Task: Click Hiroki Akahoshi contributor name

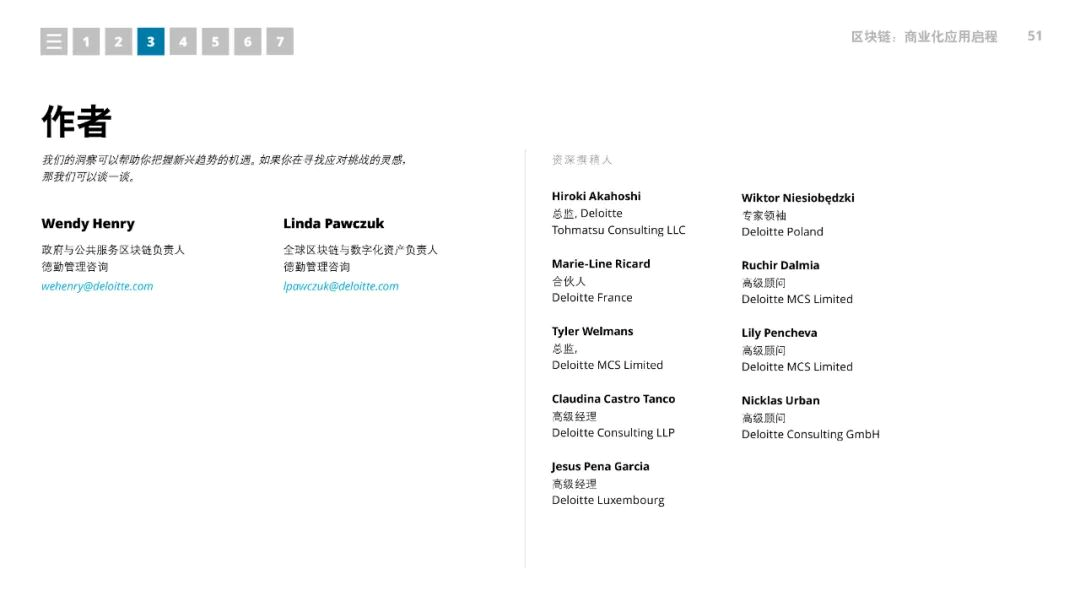Action: (596, 196)
